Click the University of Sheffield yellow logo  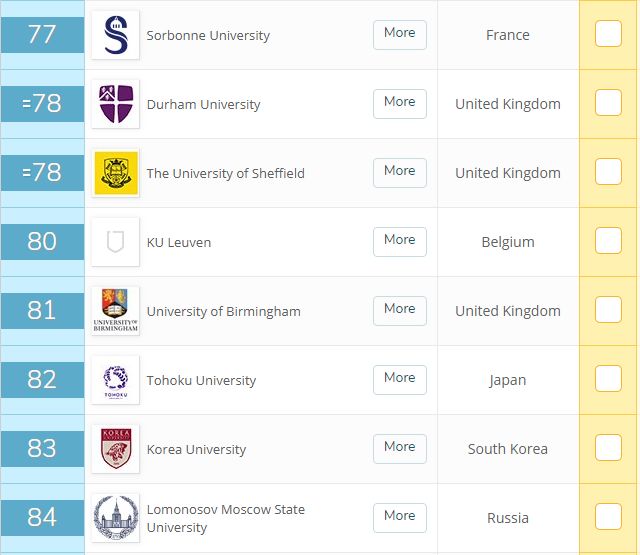[x=115, y=173]
